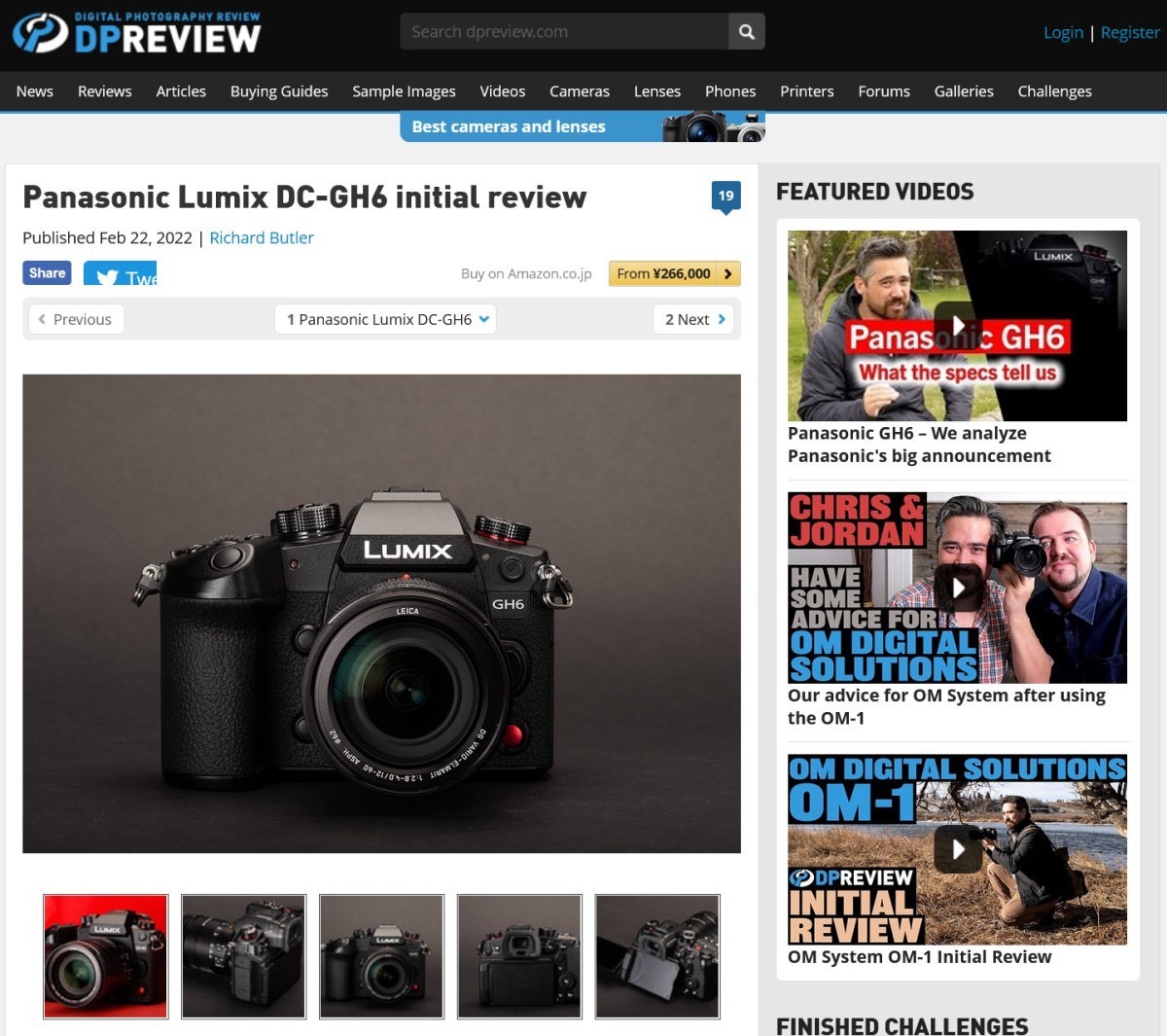Click the 'Buy on Amazon.co.jp' text
Image resolution: width=1167 pixels, height=1036 pixels.
click(x=526, y=273)
